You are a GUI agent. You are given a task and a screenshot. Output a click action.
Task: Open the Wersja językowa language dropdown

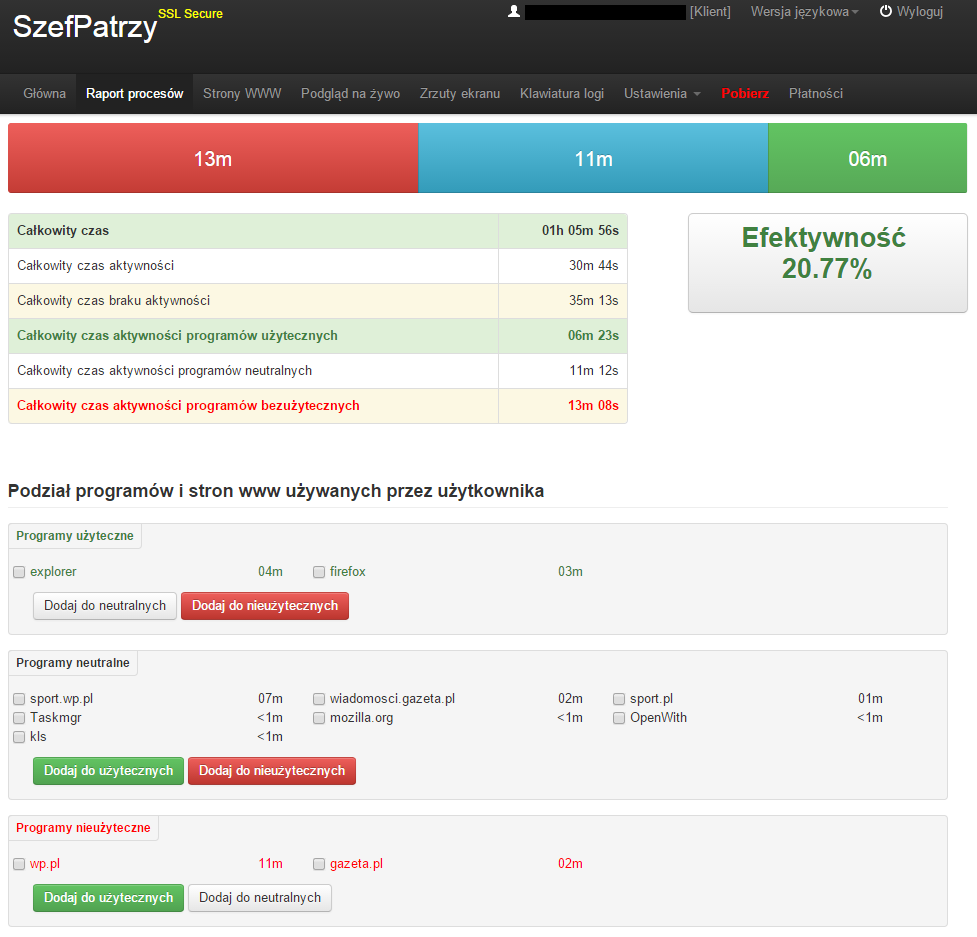point(804,12)
